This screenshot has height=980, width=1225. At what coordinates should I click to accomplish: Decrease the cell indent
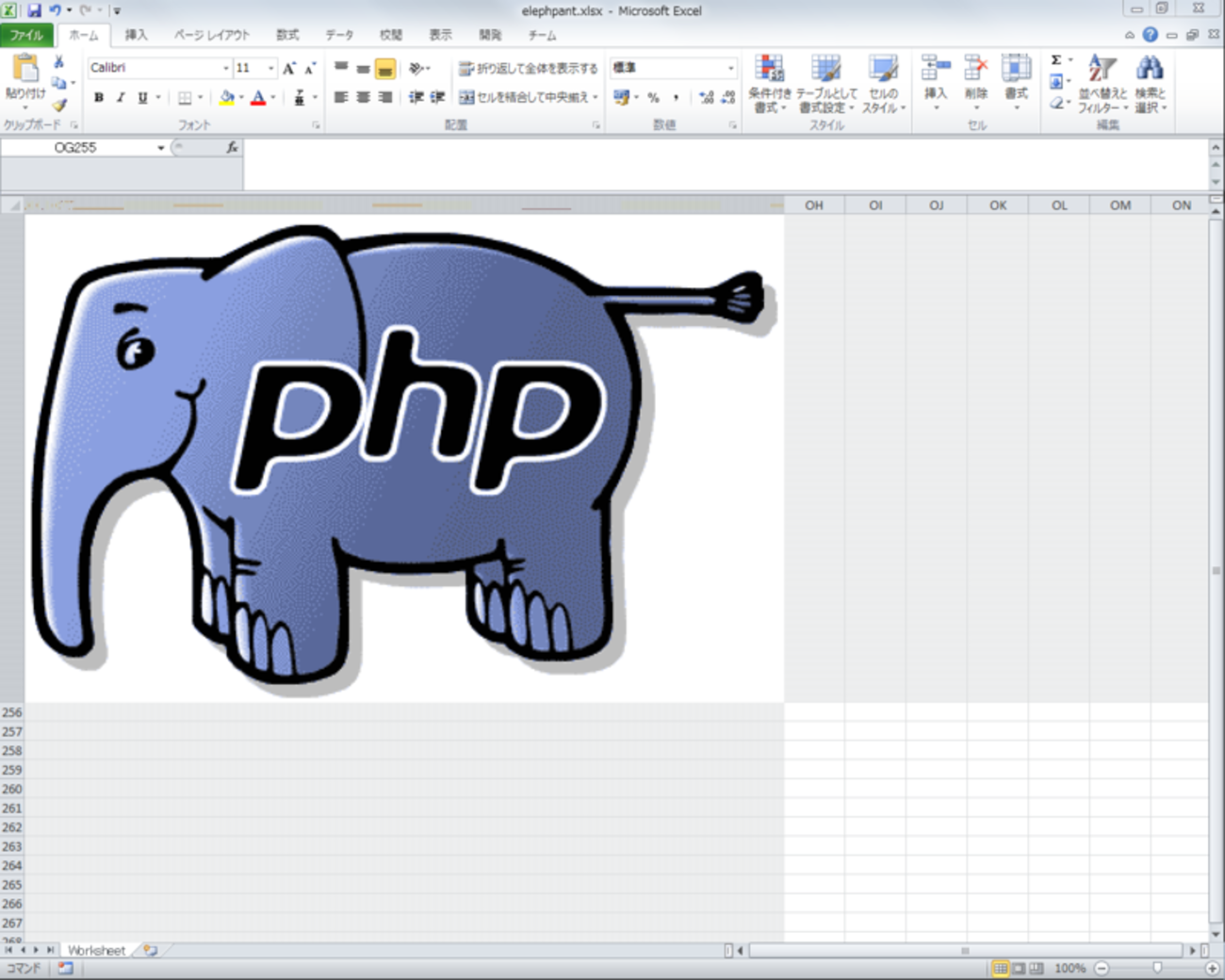(x=416, y=97)
